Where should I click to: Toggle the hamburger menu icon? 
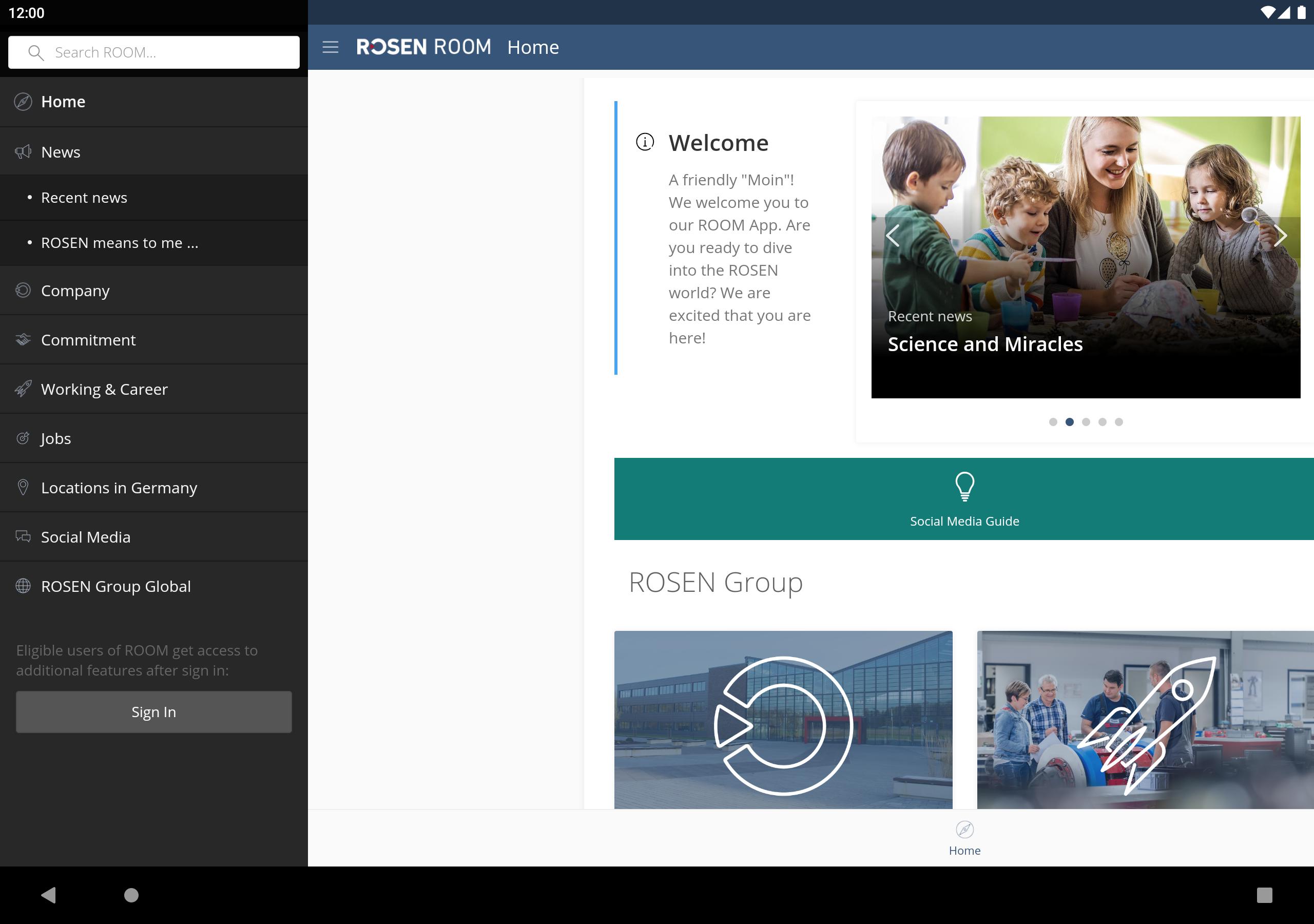point(330,47)
